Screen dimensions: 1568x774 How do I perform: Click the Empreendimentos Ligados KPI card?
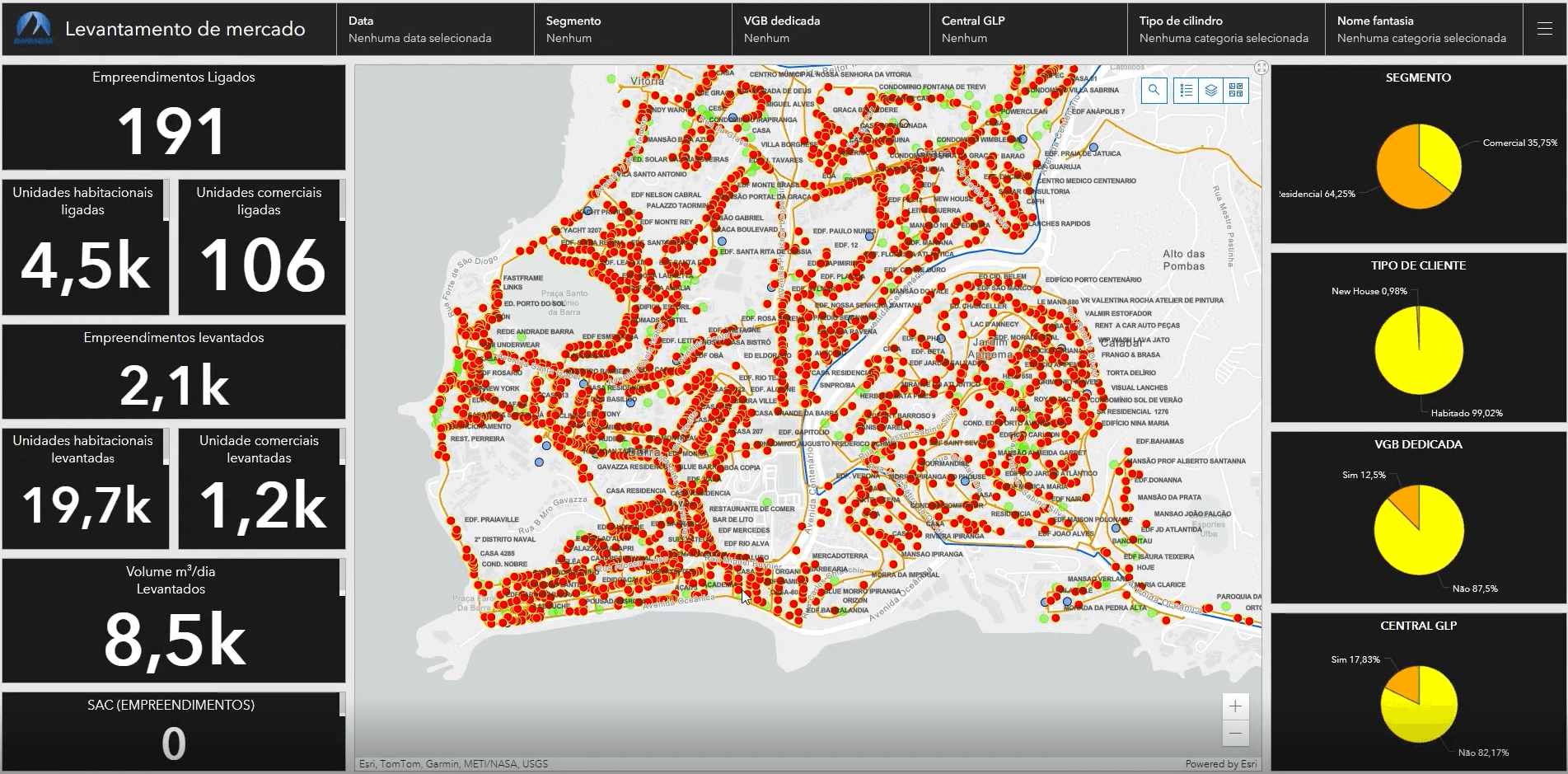click(x=173, y=118)
